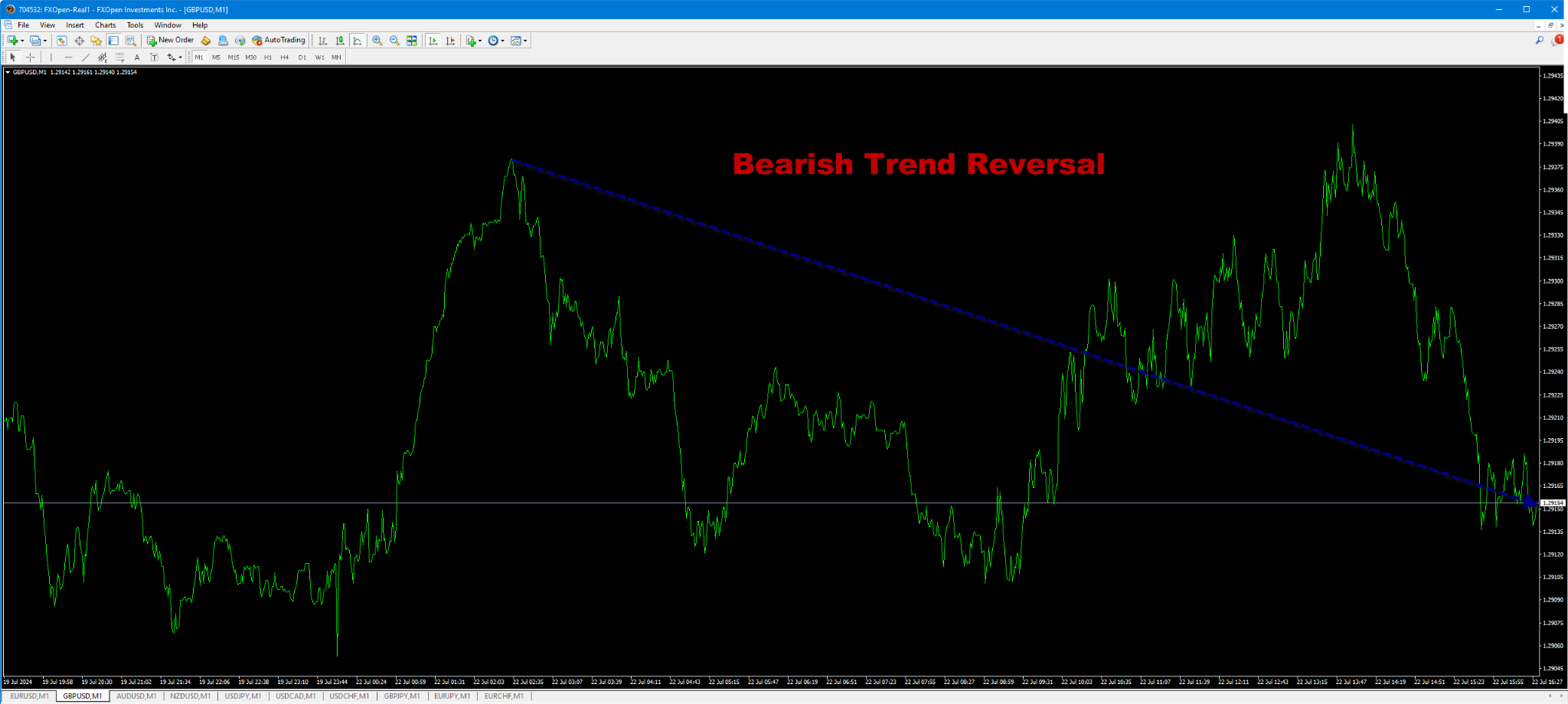The image size is (1568, 704).
Task: Select the Cursor arrow tool
Action: tap(12, 57)
